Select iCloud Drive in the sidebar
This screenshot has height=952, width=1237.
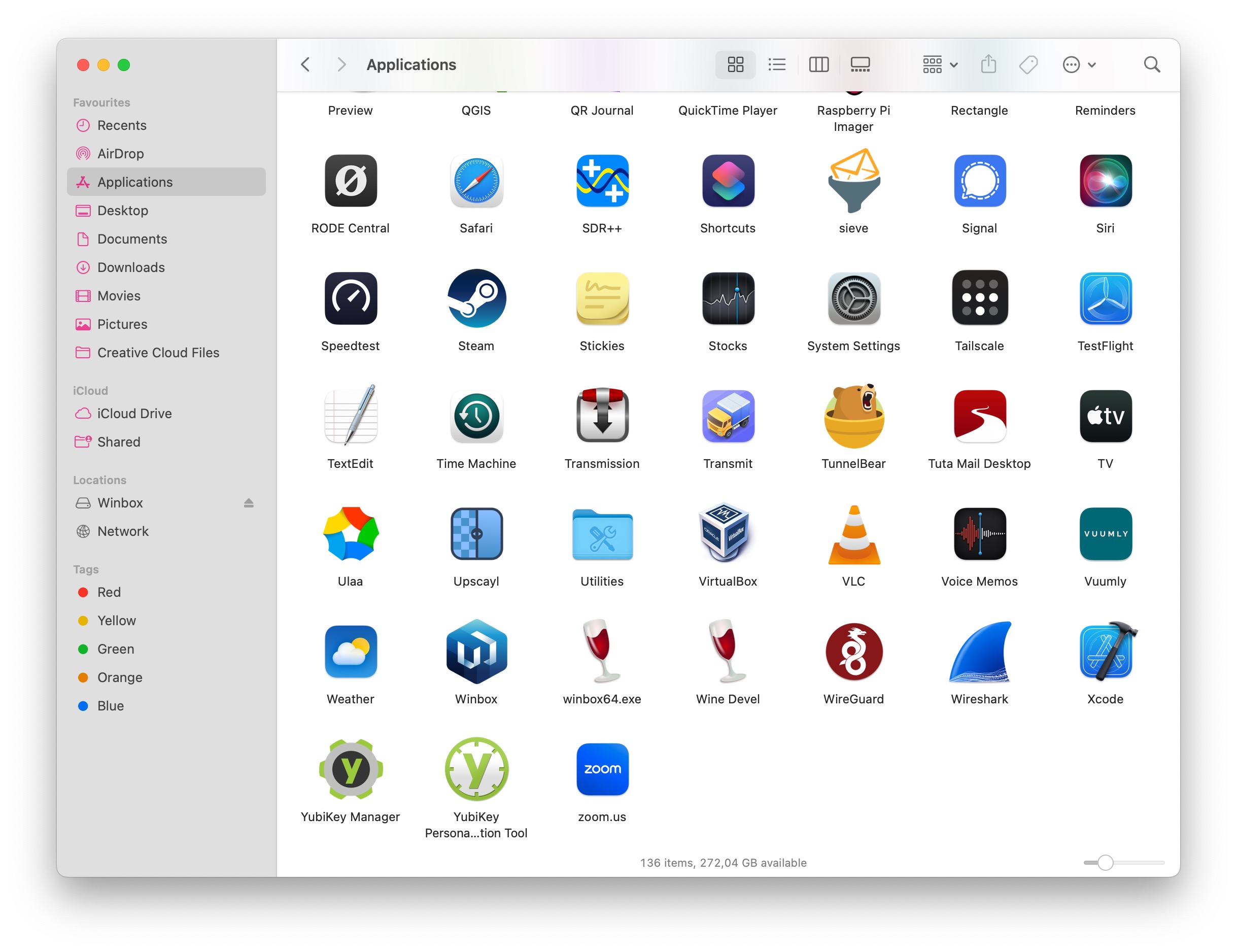[166, 414]
